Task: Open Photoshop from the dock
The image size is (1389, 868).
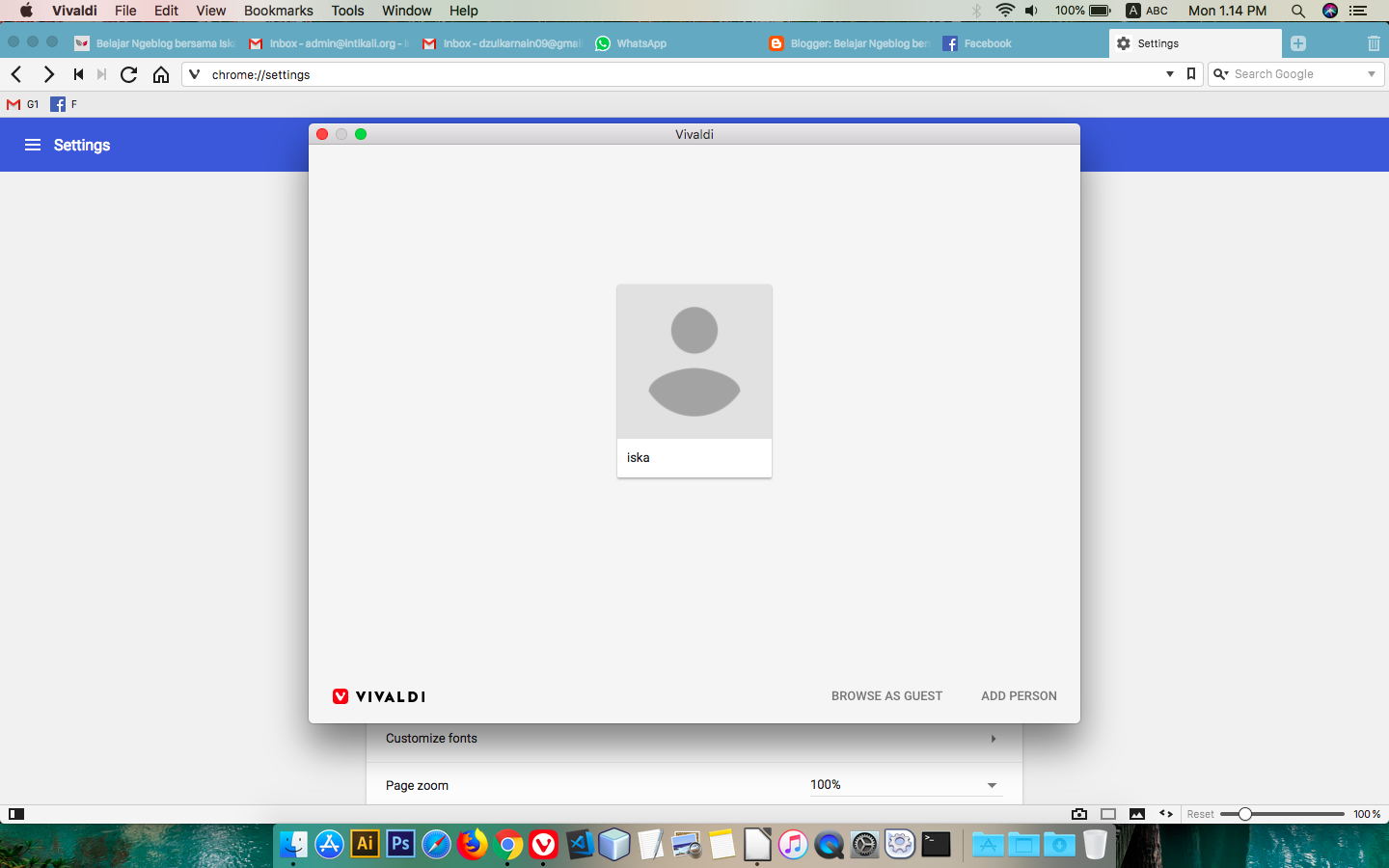Action: [400, 845]
